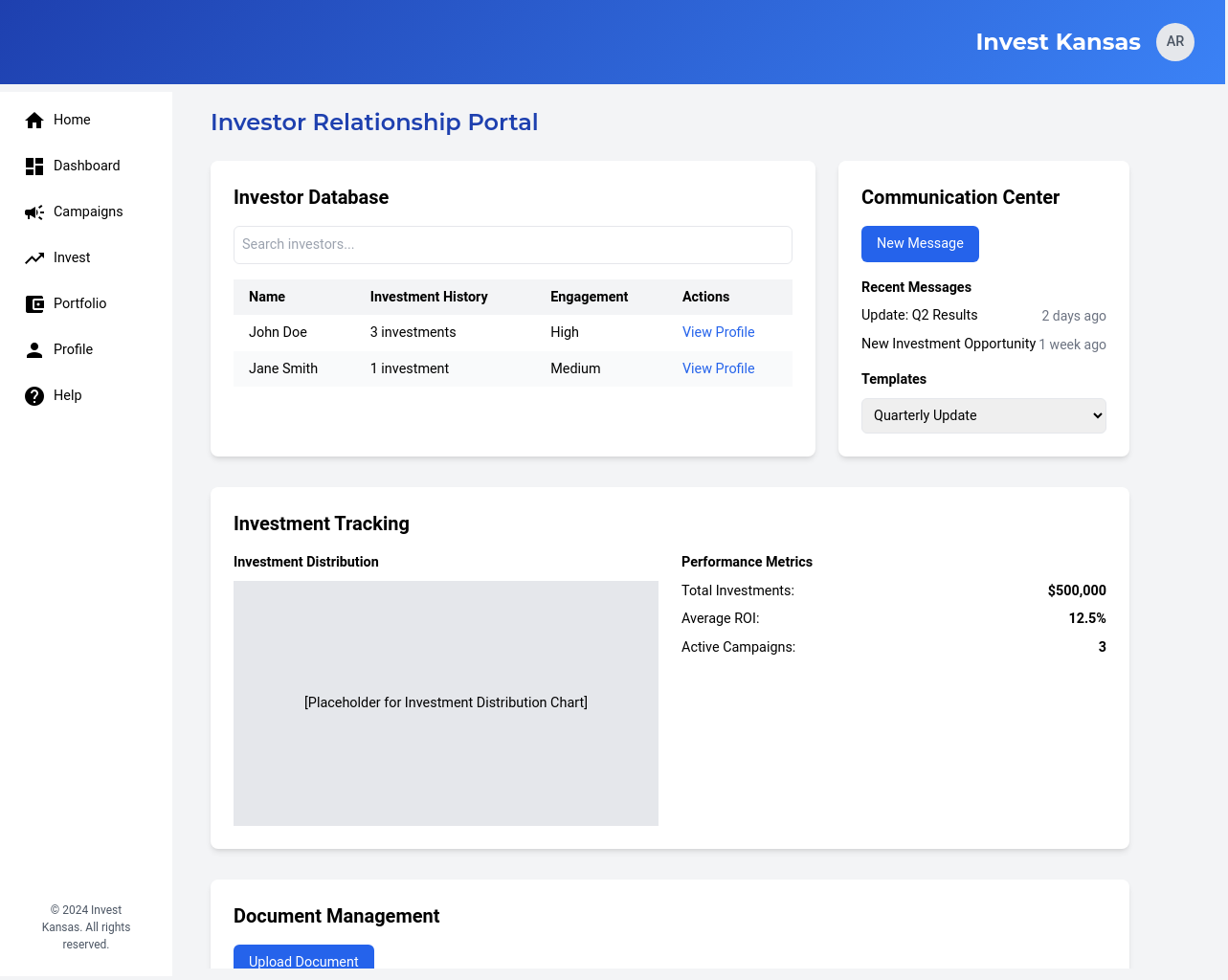1228x980 pixels.
Task: Click the Invest trending-up arrow icon
Action: (x=34, y=257)
